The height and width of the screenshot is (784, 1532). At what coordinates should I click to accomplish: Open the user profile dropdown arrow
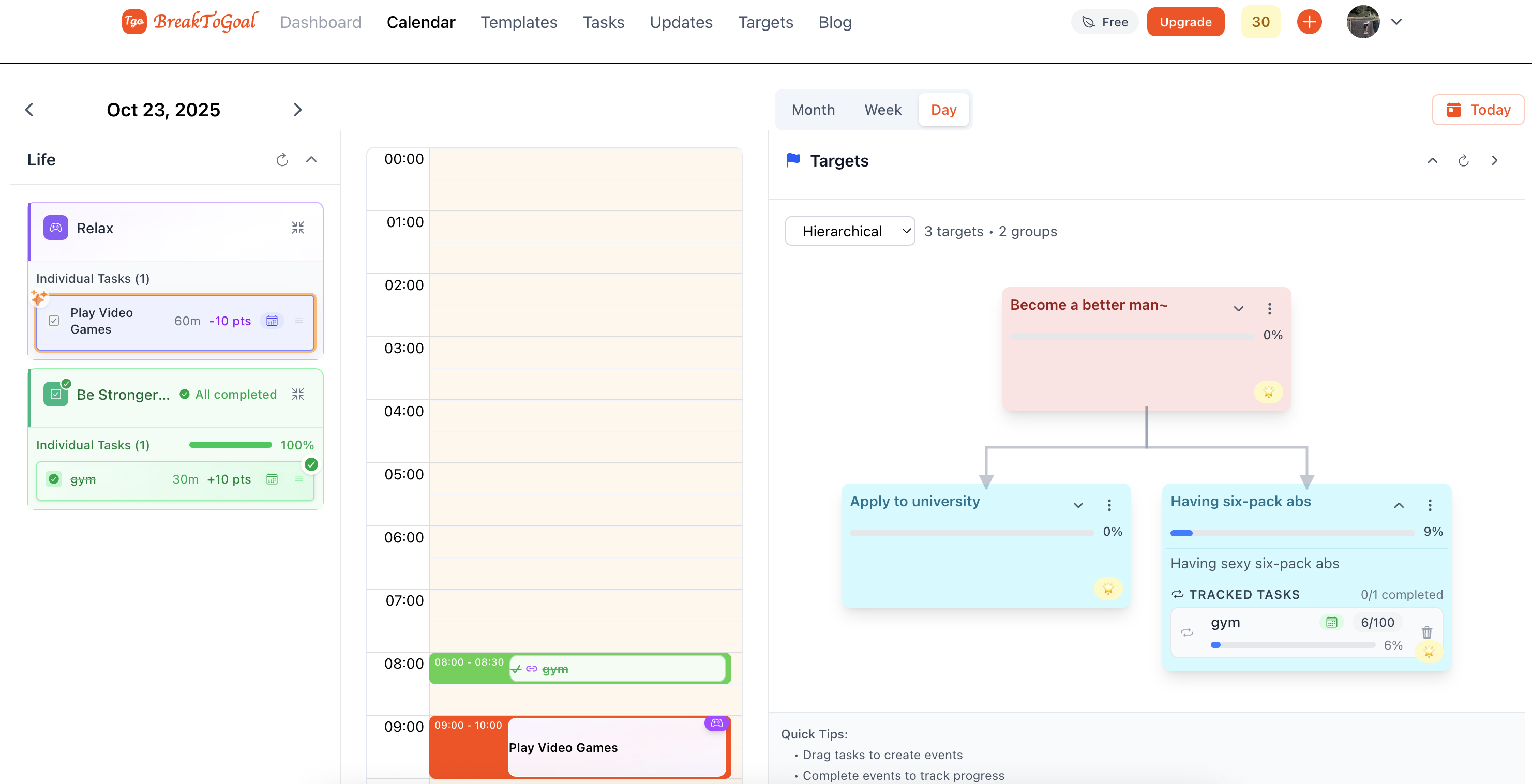(1396, 22)
